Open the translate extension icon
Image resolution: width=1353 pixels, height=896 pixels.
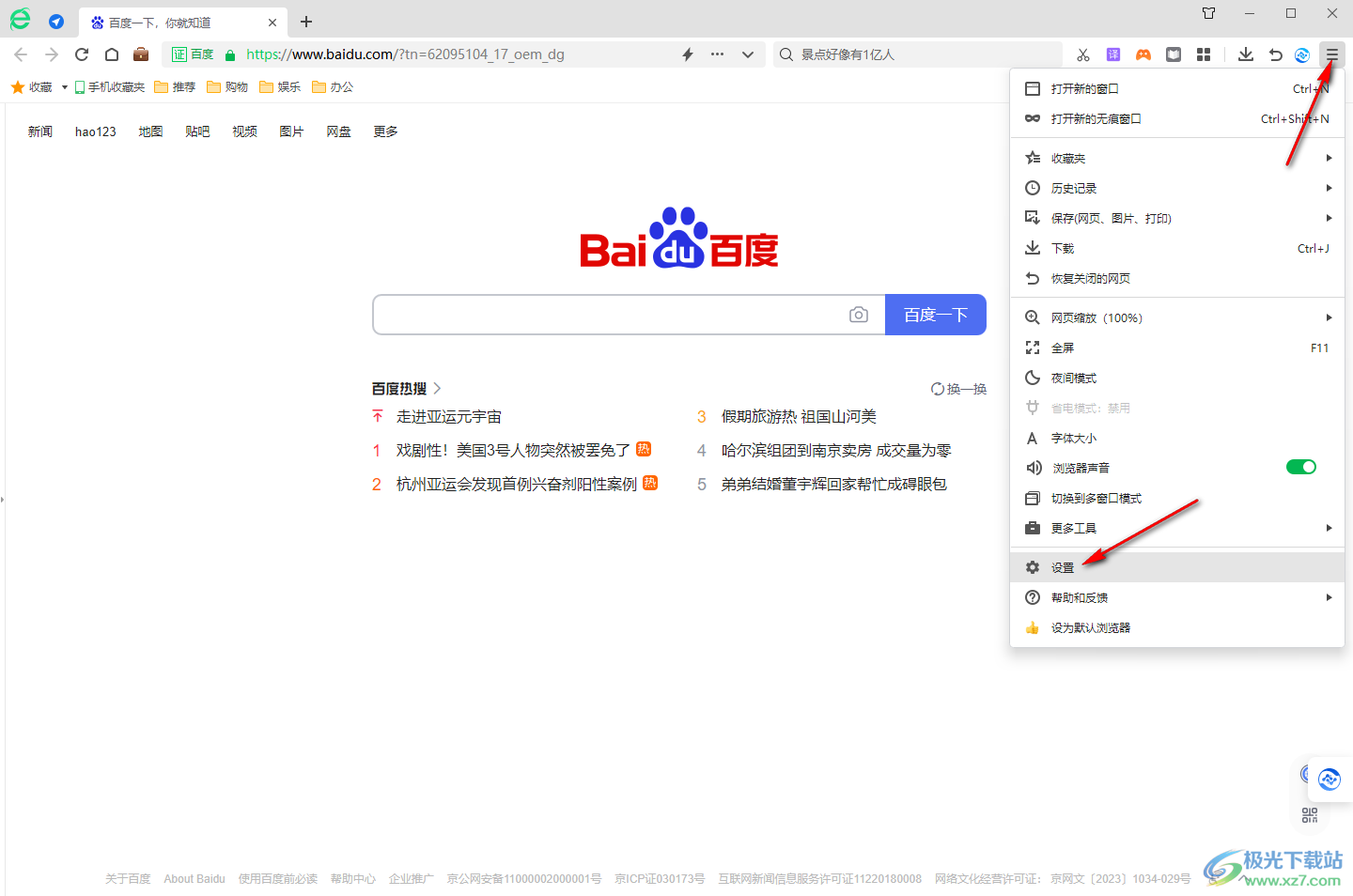click(x=1113, y=54)
